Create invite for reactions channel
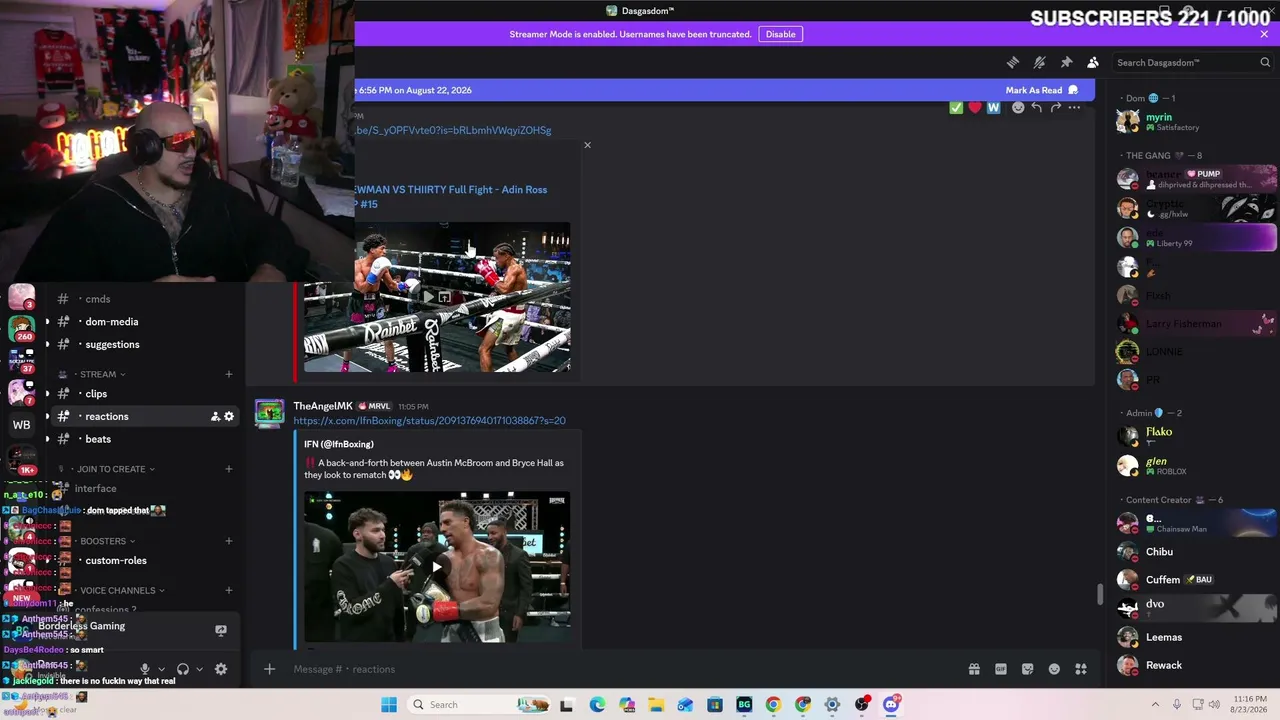 (x=215, y=416)
